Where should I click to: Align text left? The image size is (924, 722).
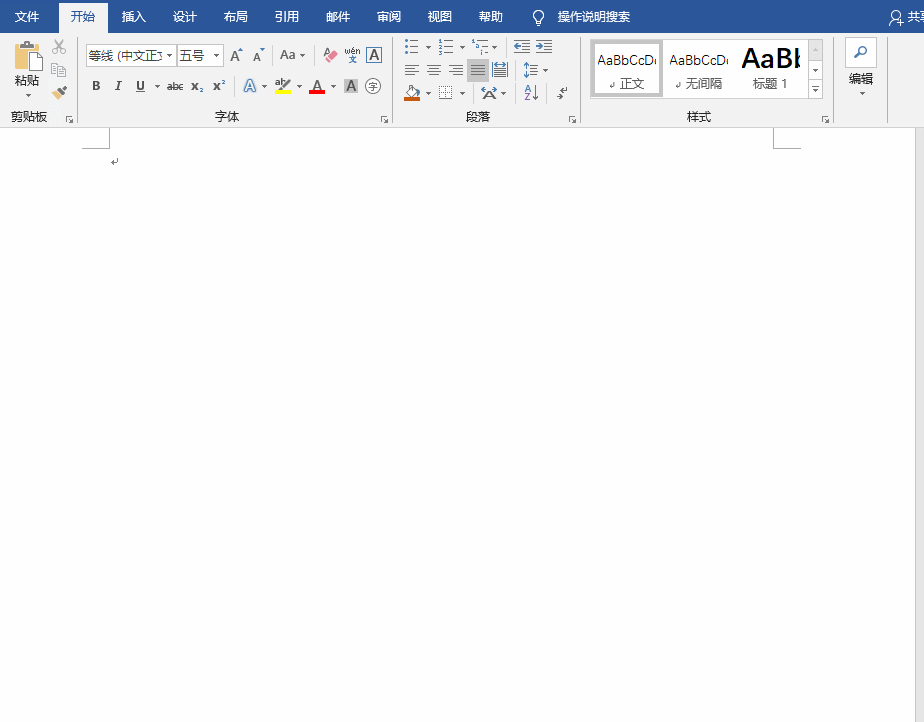coord(412,70)
